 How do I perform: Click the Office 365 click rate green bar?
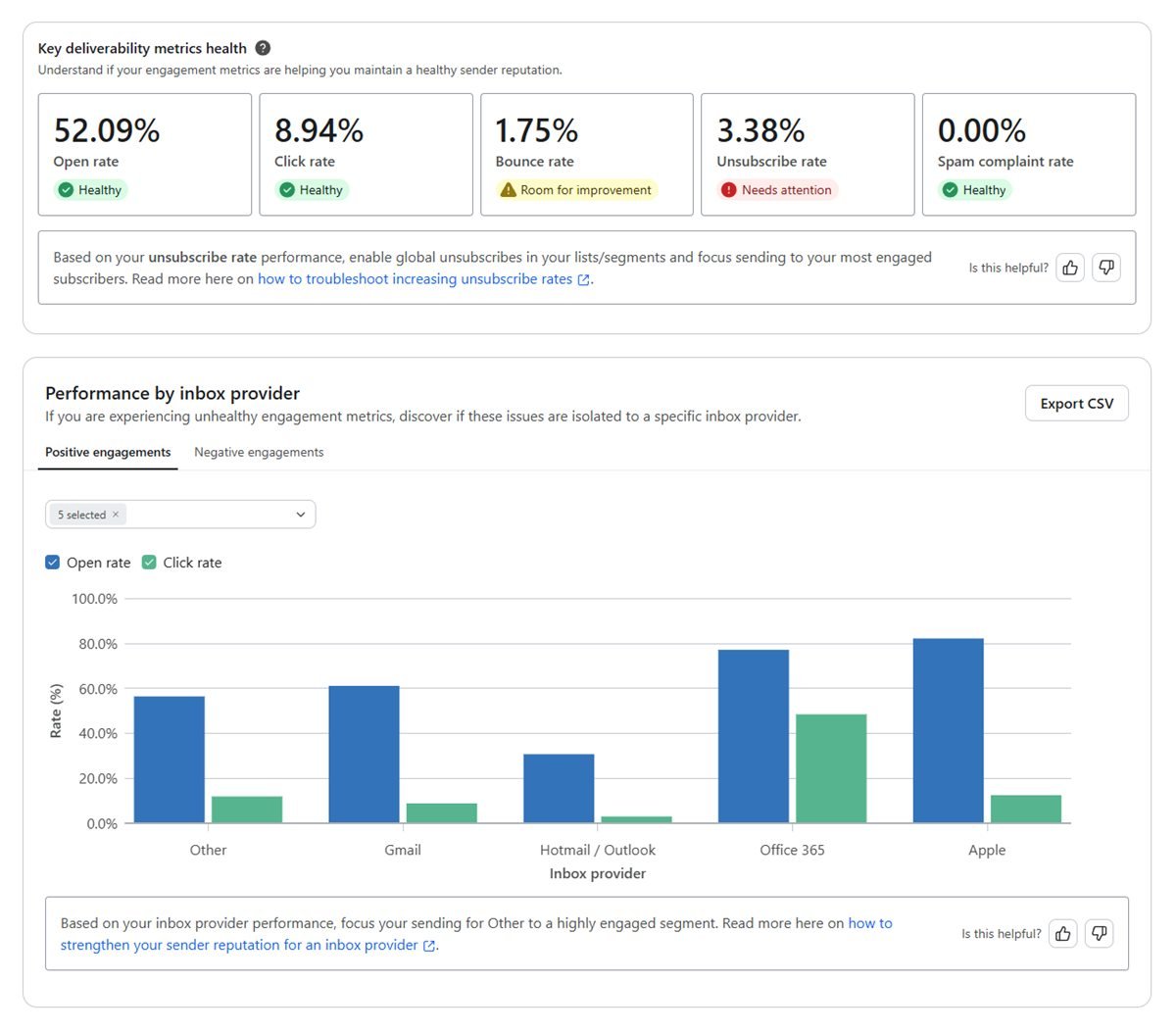(x=831, y=768)
